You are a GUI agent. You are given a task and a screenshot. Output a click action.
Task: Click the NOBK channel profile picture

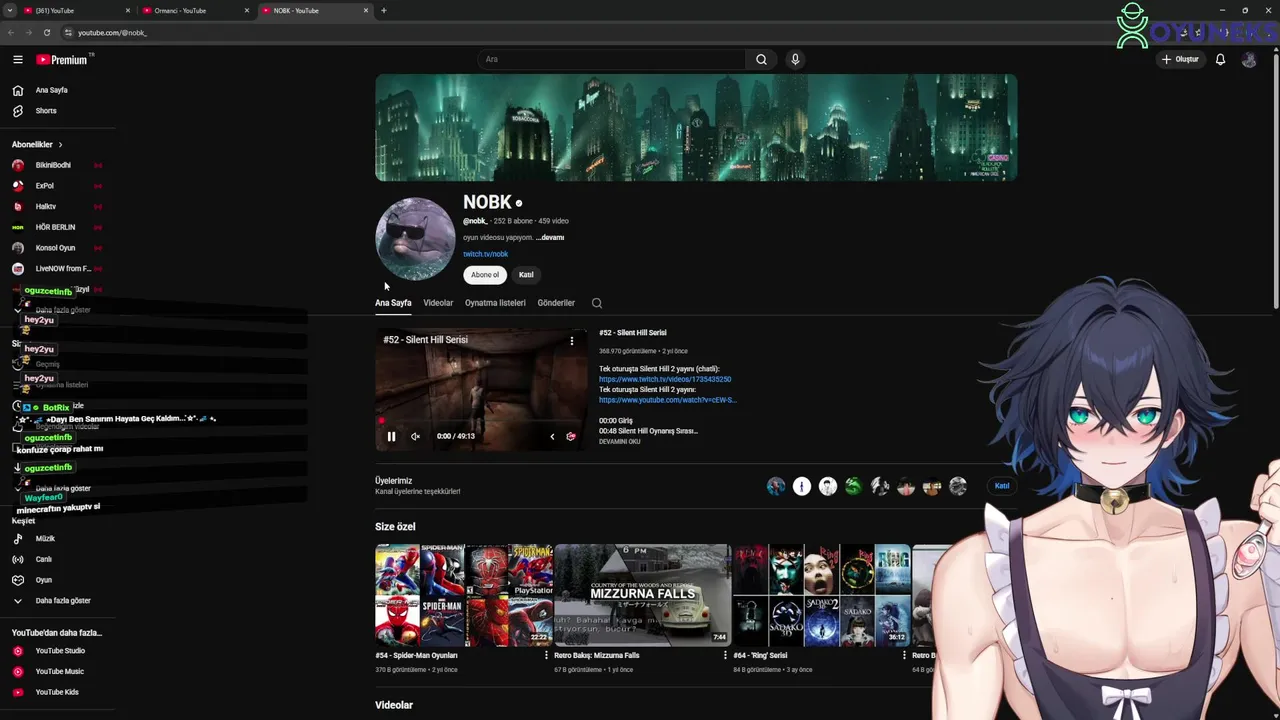click(x=415, y=239)
